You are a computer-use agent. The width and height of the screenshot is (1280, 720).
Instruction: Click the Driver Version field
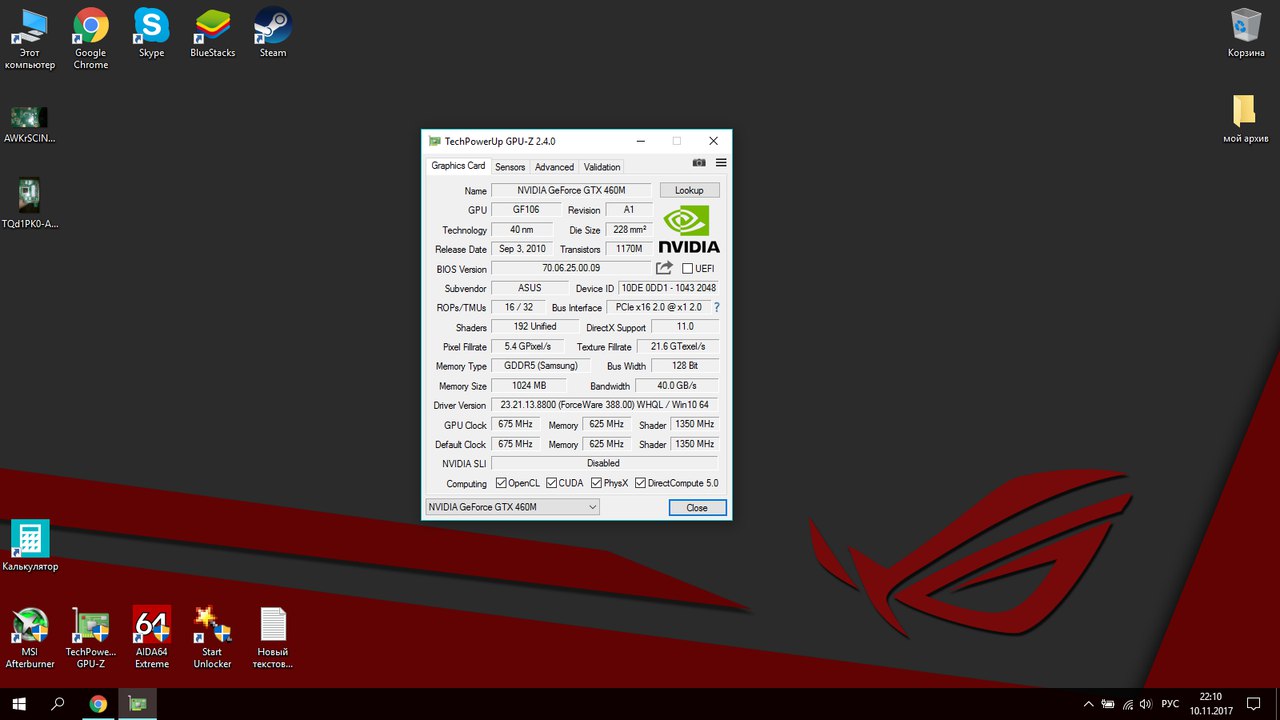(604, 405)
